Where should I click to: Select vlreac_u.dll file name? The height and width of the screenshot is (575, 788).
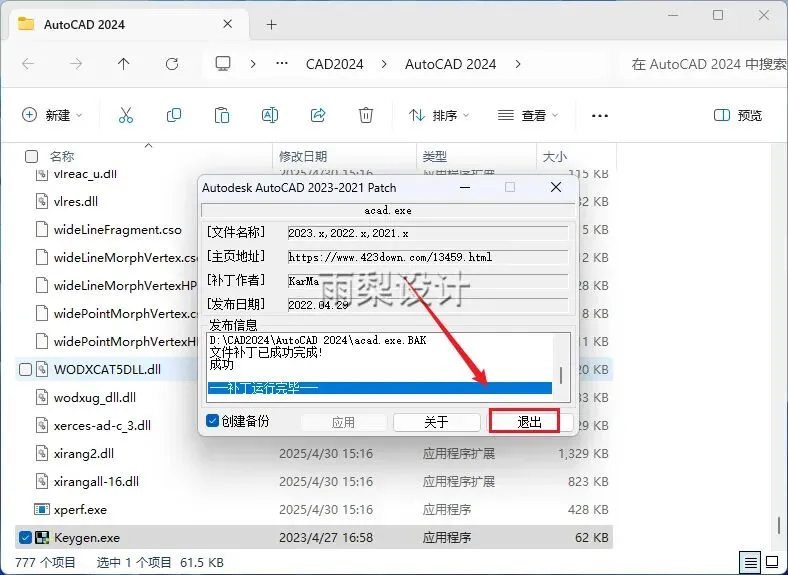85,174
